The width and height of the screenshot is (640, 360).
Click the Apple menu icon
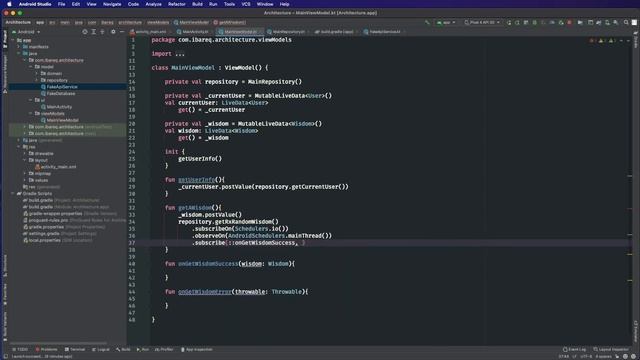[9, 4]
